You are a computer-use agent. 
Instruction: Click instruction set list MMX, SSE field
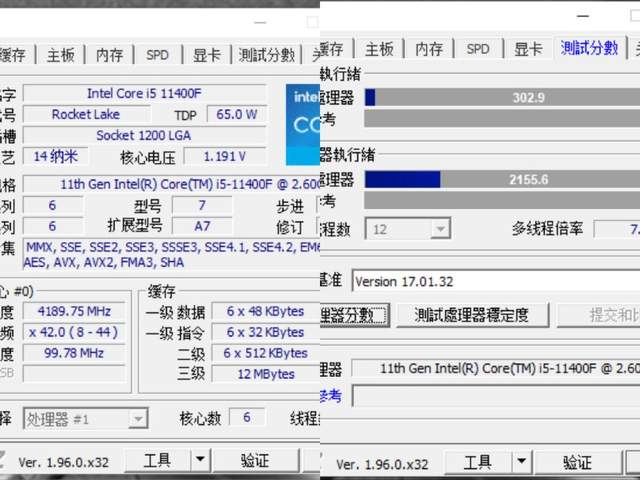pos(171,255)
